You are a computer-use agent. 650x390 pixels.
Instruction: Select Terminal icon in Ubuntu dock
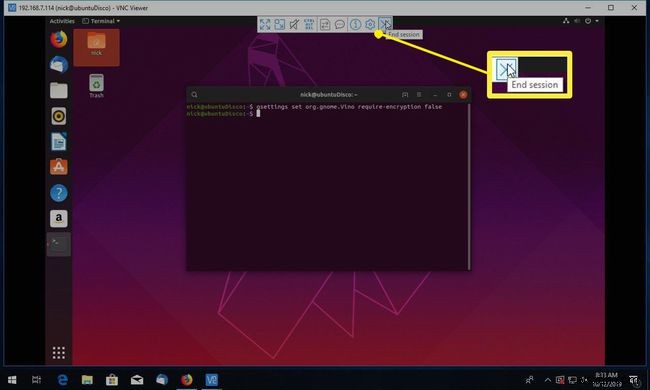pyautogui.click(x=59, y=245)
